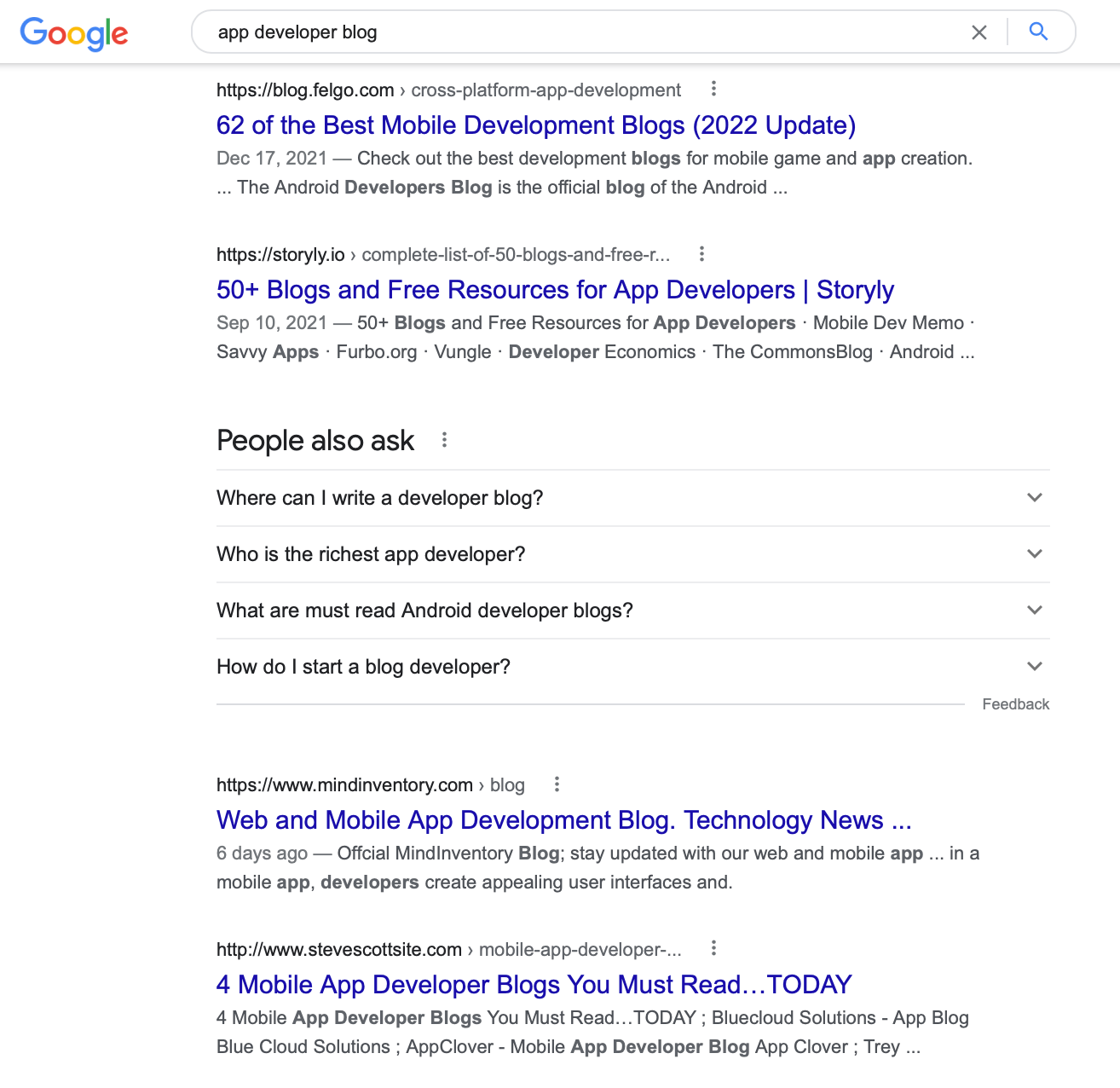Click the Google logo
The height and width of the screenshot is (1088, 1120).
(x=74, y=33)
